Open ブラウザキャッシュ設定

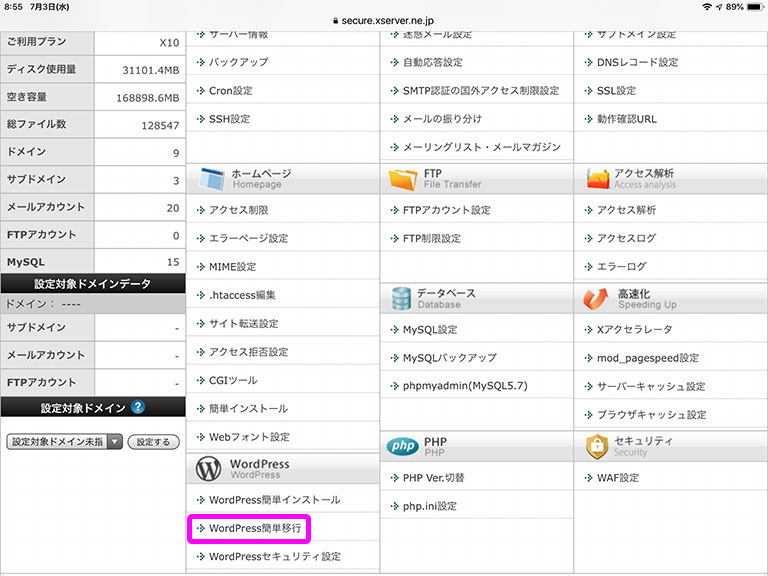click(x=651, y=415)
